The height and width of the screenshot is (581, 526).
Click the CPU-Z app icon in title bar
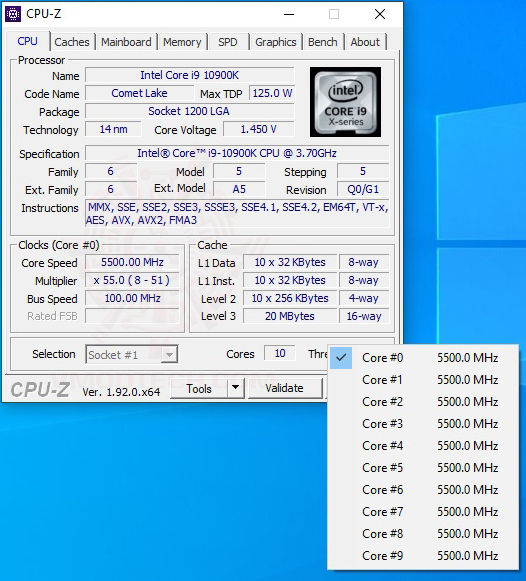click(13, 14)
